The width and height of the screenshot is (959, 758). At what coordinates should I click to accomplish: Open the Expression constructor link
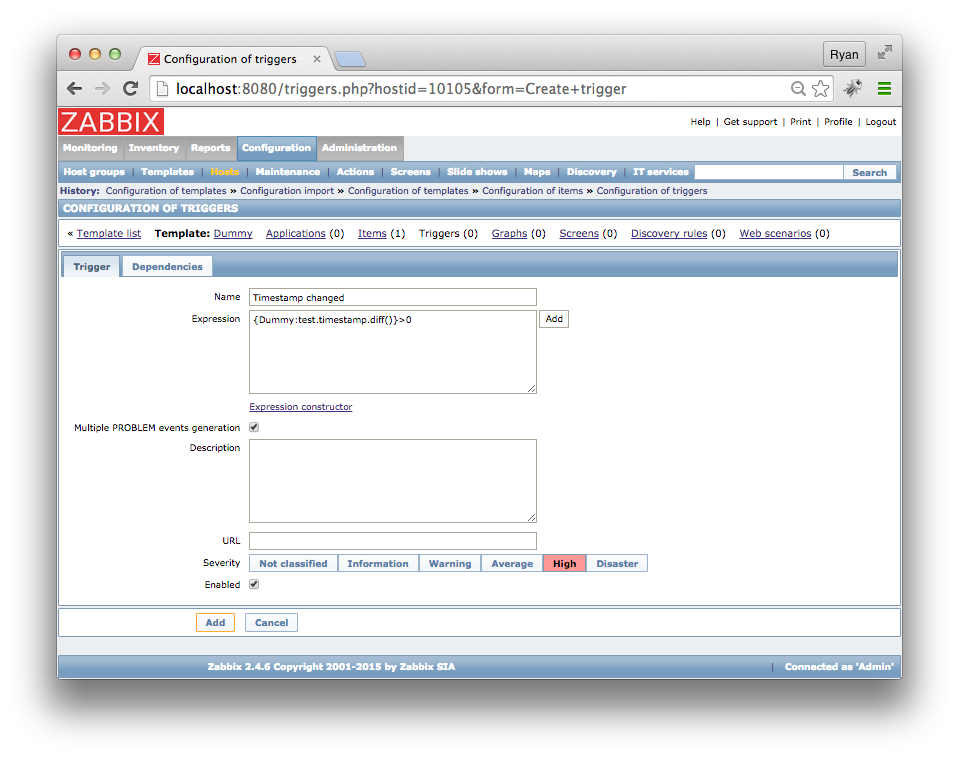coord(301,407)
